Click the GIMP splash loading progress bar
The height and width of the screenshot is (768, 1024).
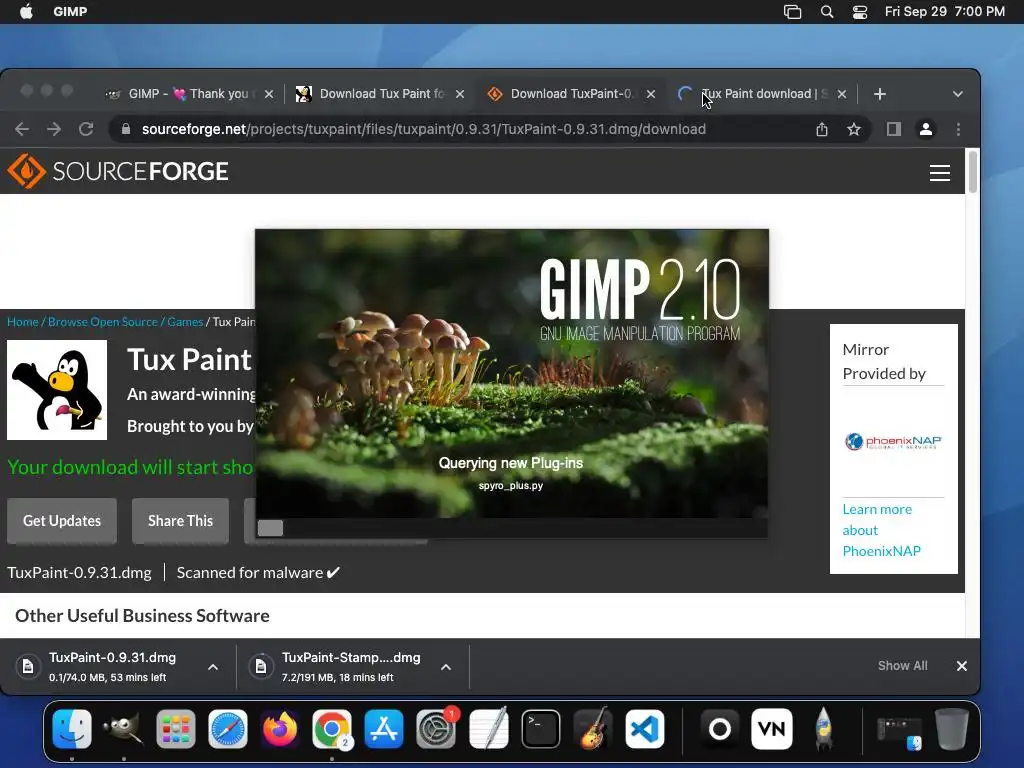click(511, 528)
